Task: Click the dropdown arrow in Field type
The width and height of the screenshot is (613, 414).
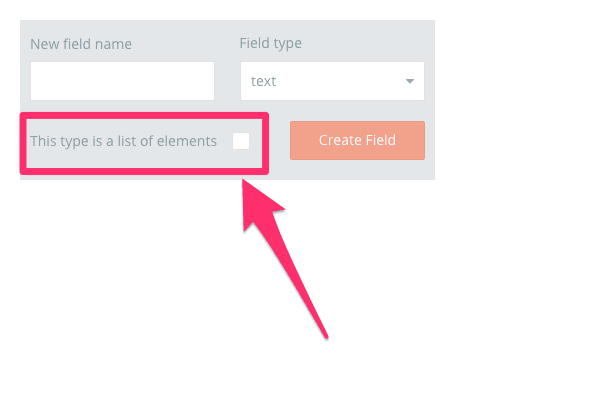Action: point(410,82)
